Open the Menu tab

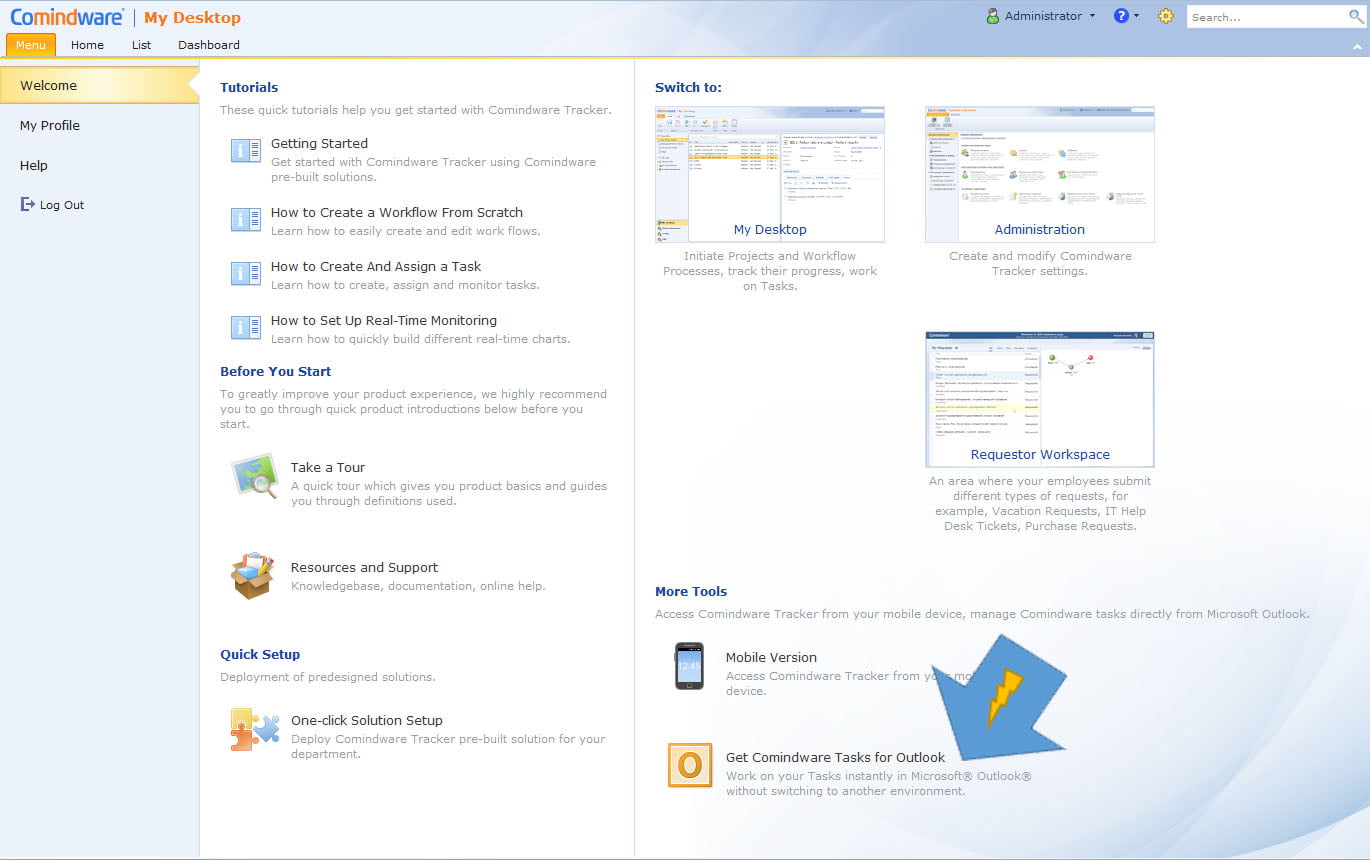point(31,45)
